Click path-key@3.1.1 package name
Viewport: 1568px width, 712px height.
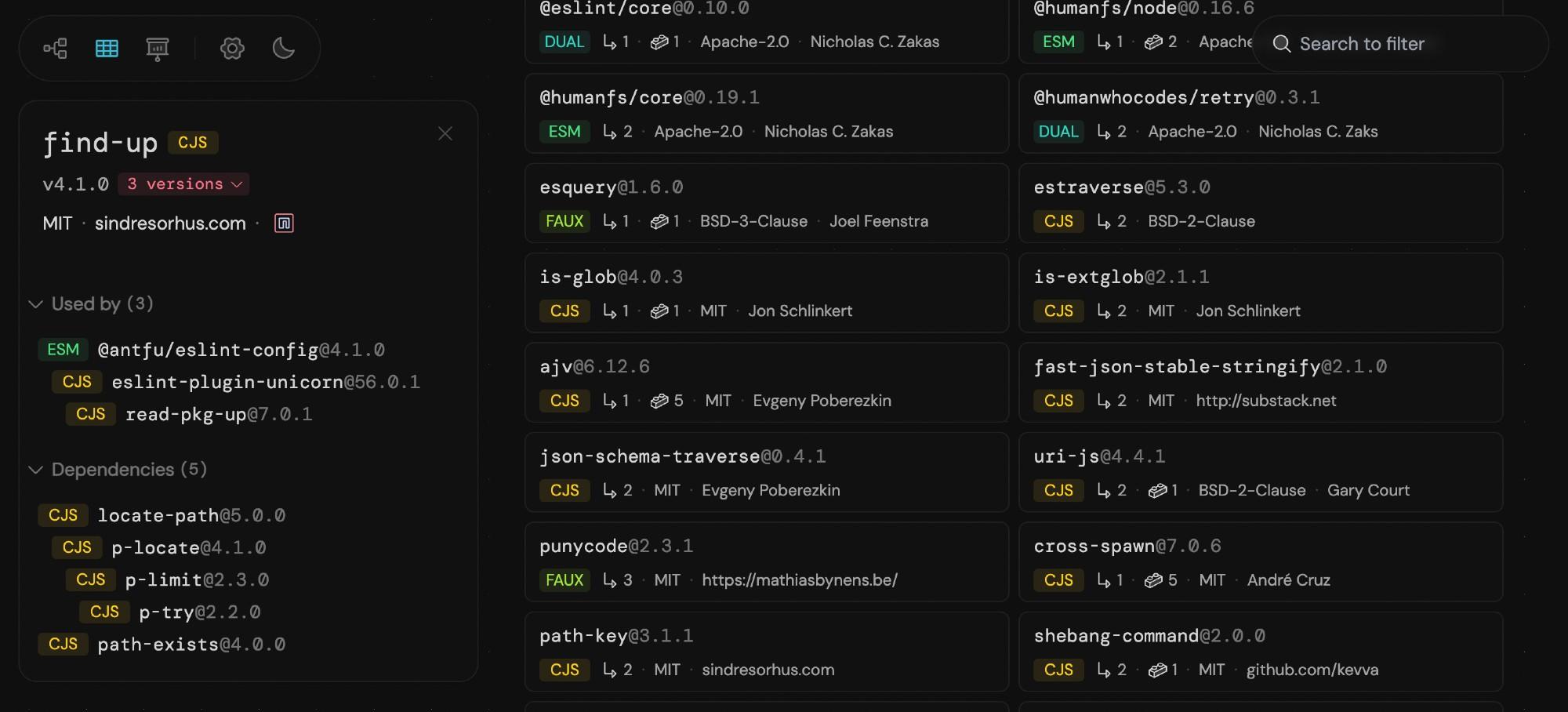coord(616,636)
